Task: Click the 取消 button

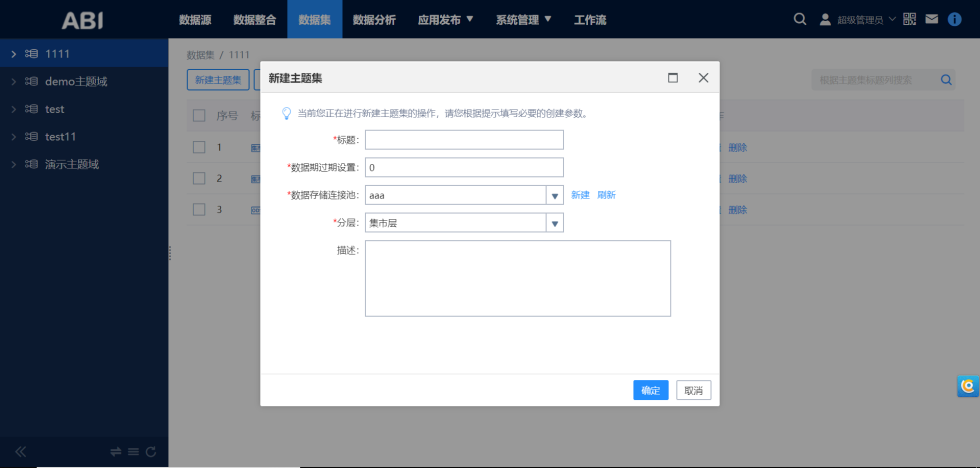Action: point(694,391)
